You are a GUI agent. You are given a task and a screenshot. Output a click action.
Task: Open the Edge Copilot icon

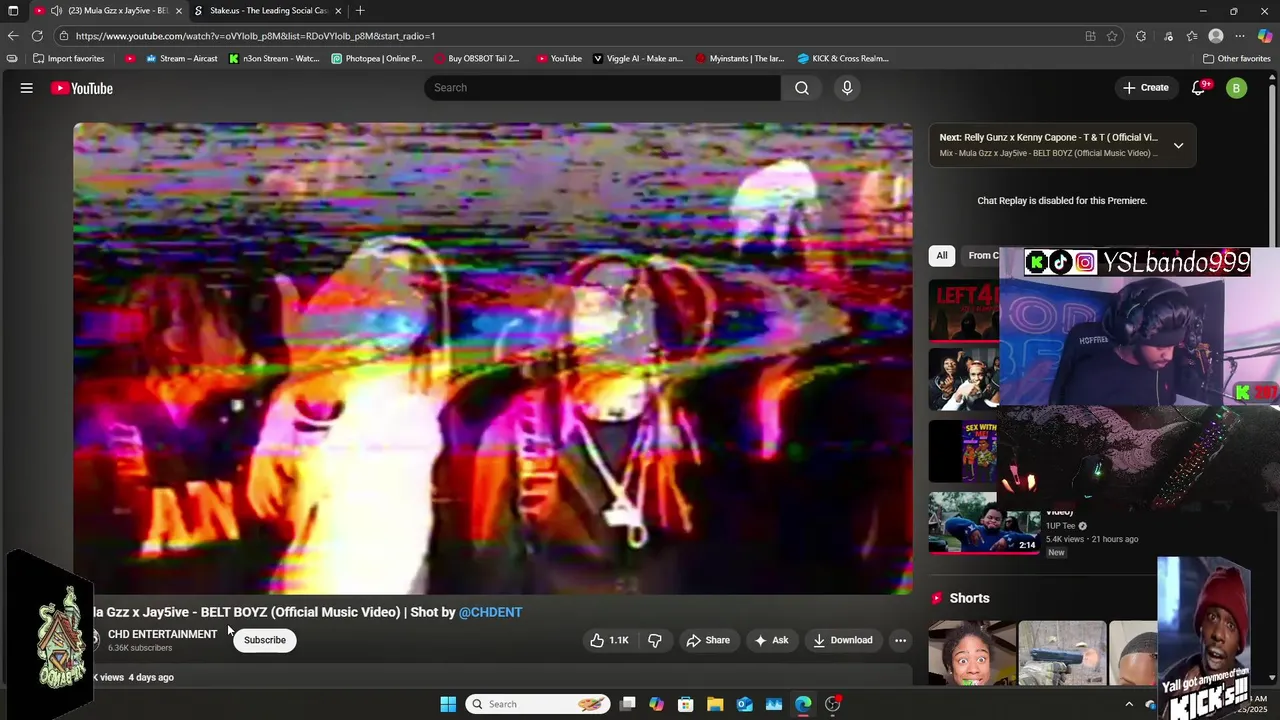pyautogui.click(x=1265, y=36)
